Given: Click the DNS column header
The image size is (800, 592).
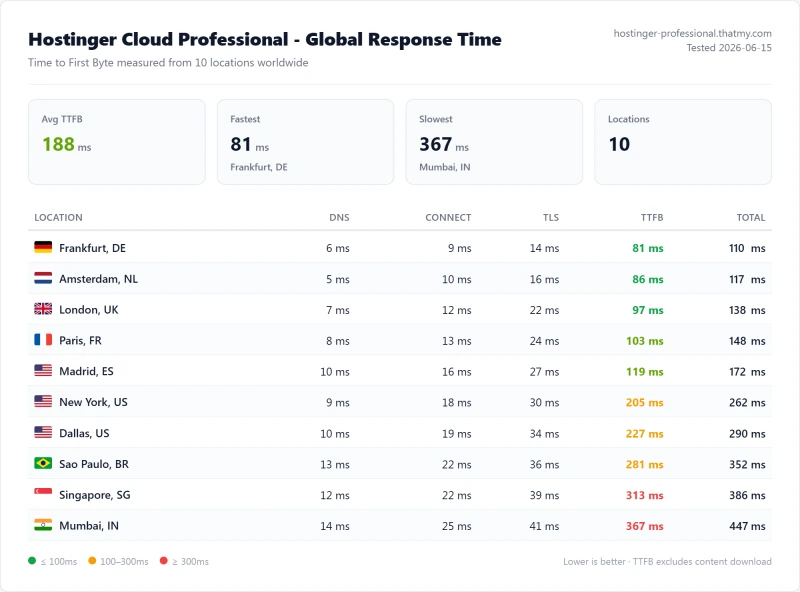Looking at the screenshot, I should tap(339, 217).
